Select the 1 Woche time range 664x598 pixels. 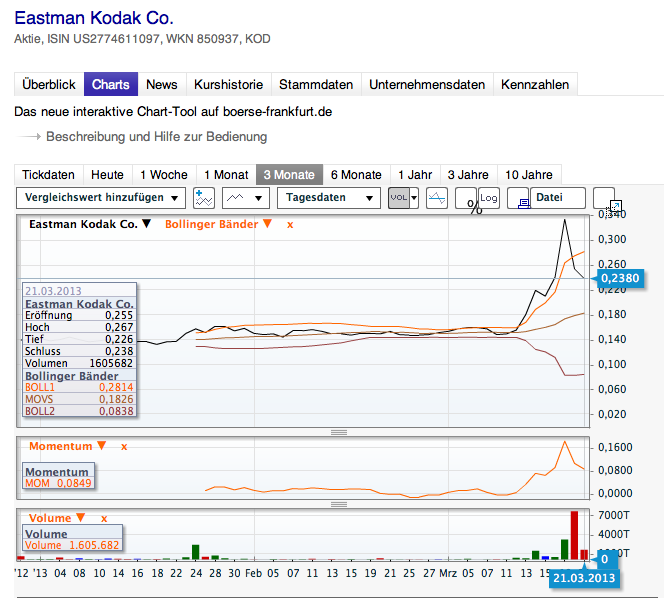(x=164, y=174)
